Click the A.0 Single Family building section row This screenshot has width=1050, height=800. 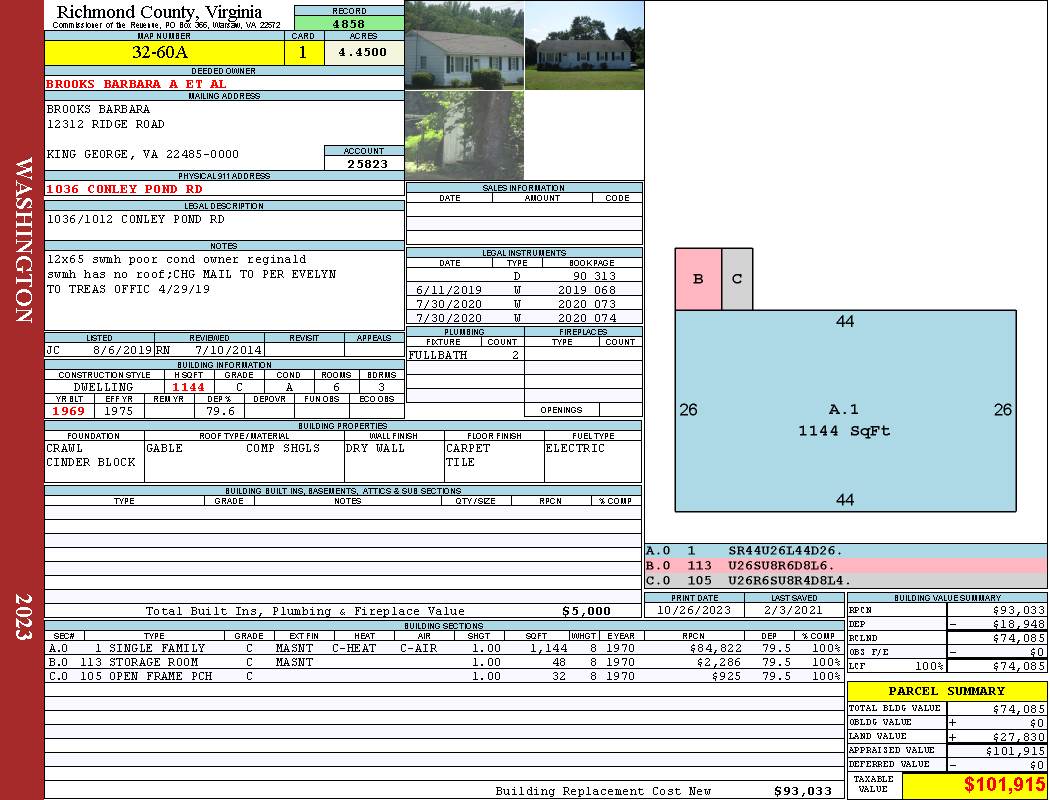coord(444,648)
